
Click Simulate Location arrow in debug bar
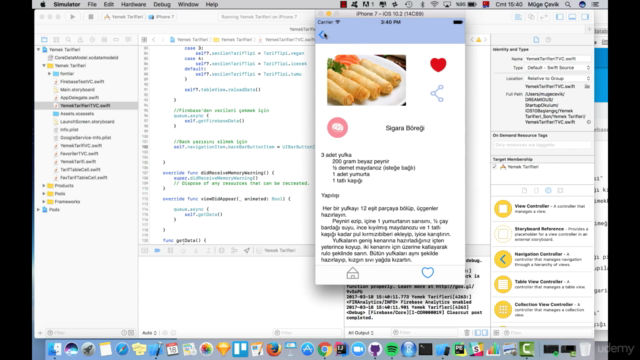[247, 251]
